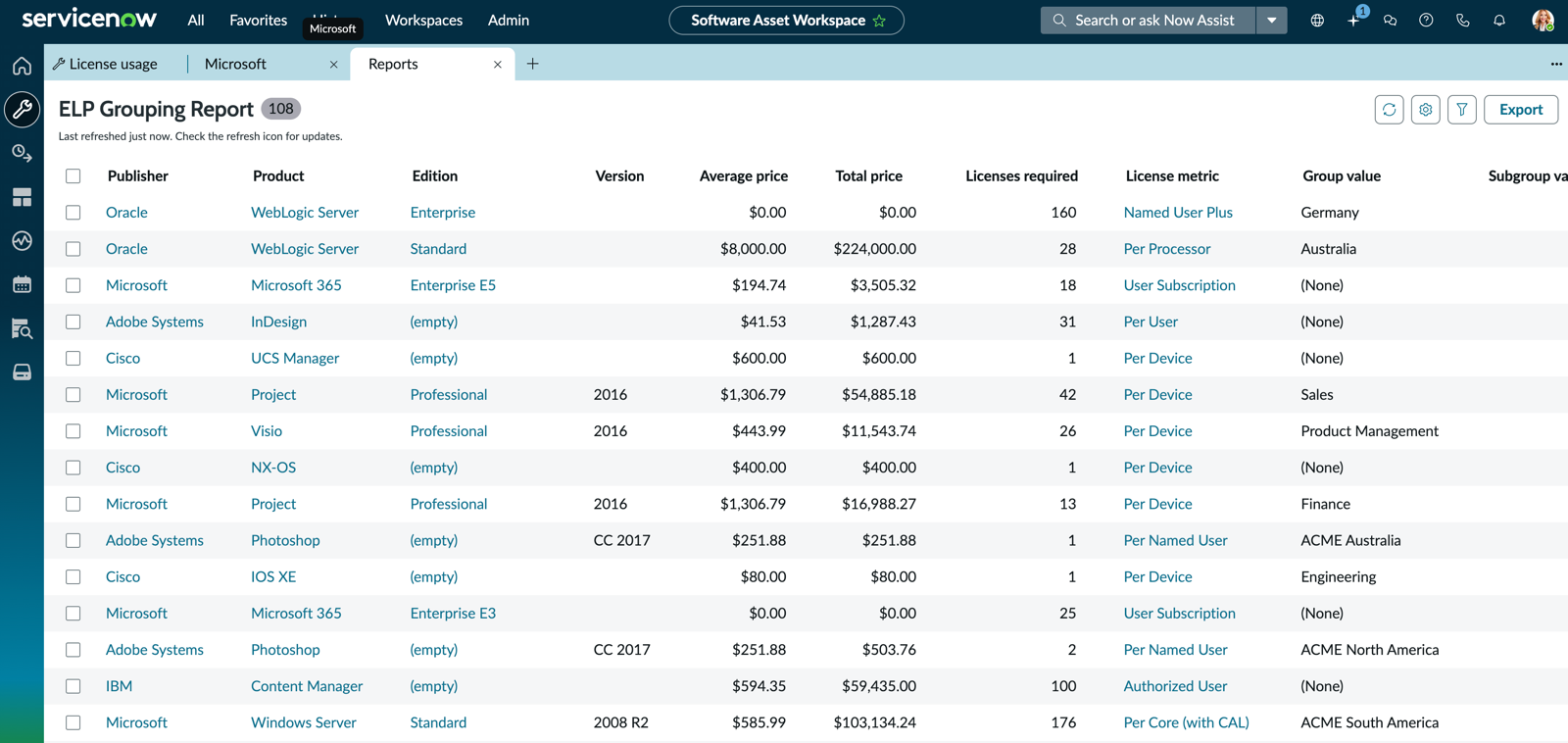Viewport: 1568px width, 743px height.
Task: Close the Reports tab
Action: point(498,65)
